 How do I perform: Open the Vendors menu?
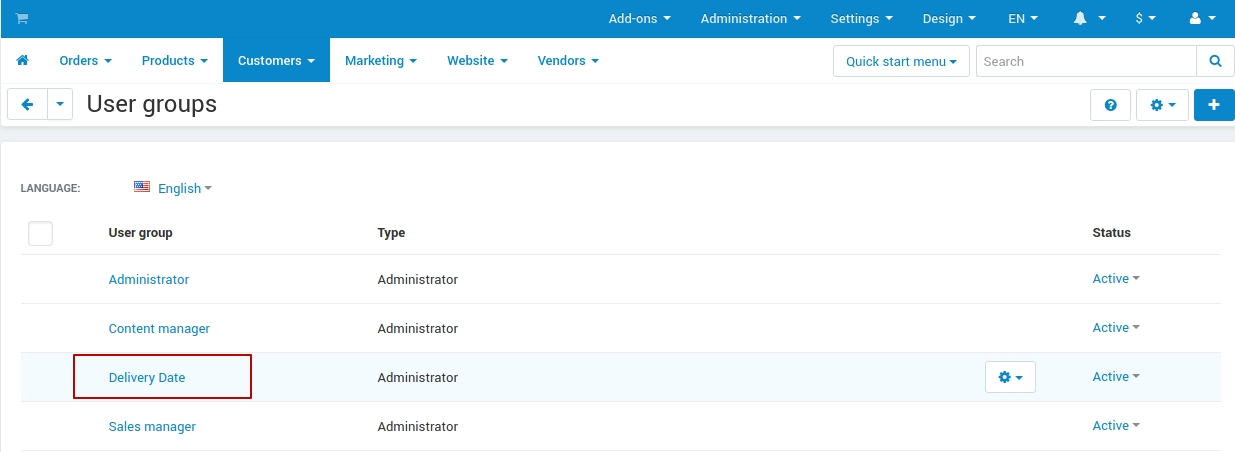[x=568, y=61]
